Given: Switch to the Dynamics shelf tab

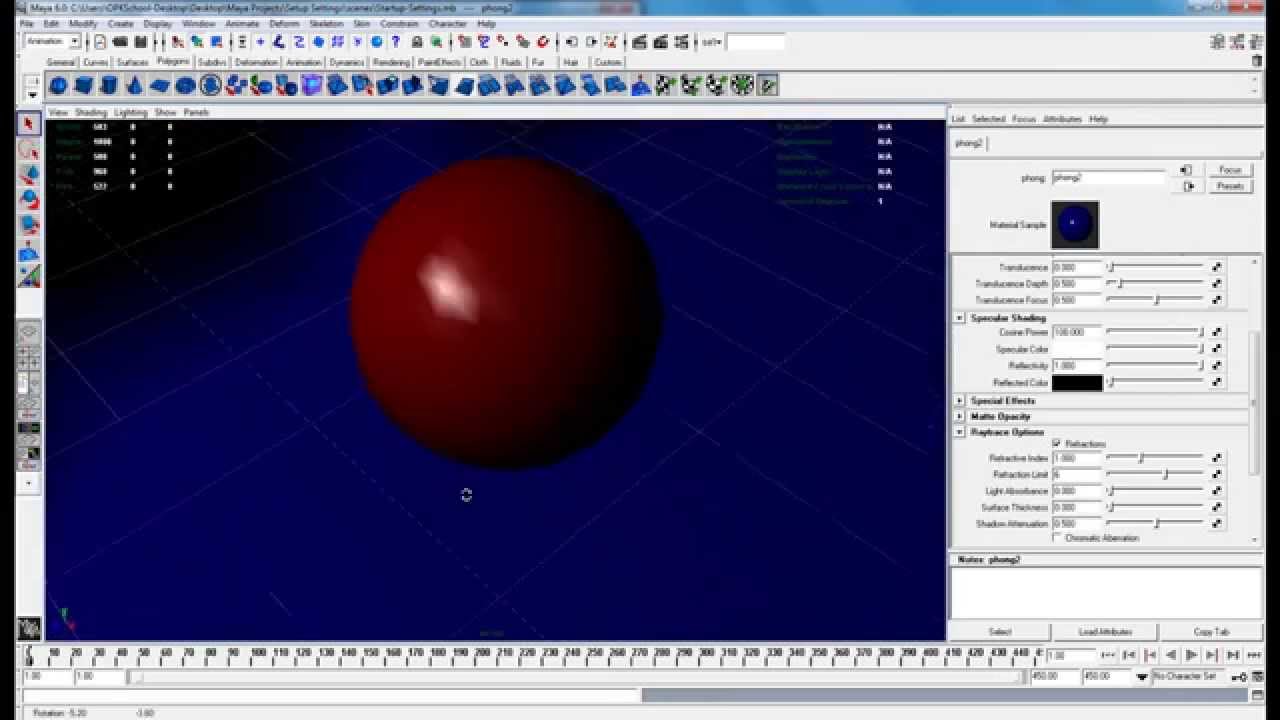Looking at the screenshot, I should 347,62.
